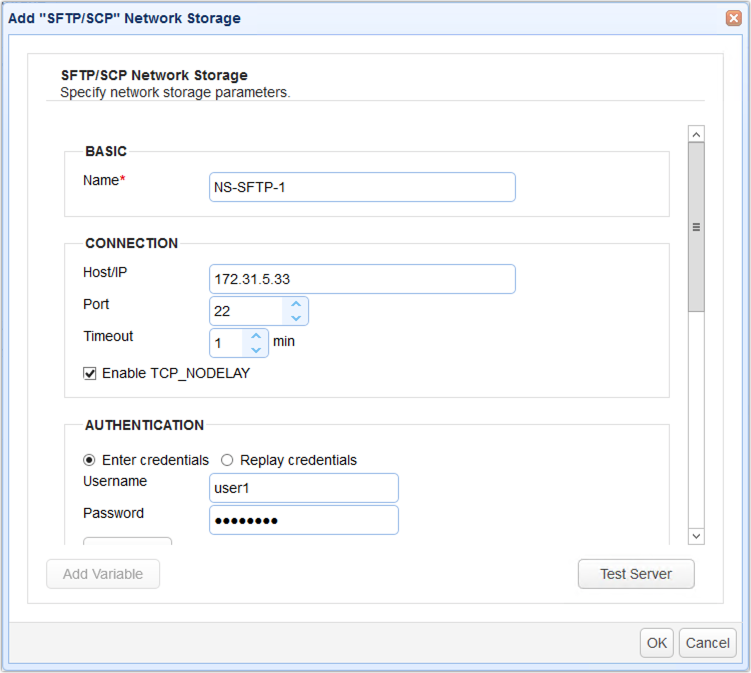Select the Enter credentials radio button
The height and width of the screenshot is (673, 751).
(90, 460)
